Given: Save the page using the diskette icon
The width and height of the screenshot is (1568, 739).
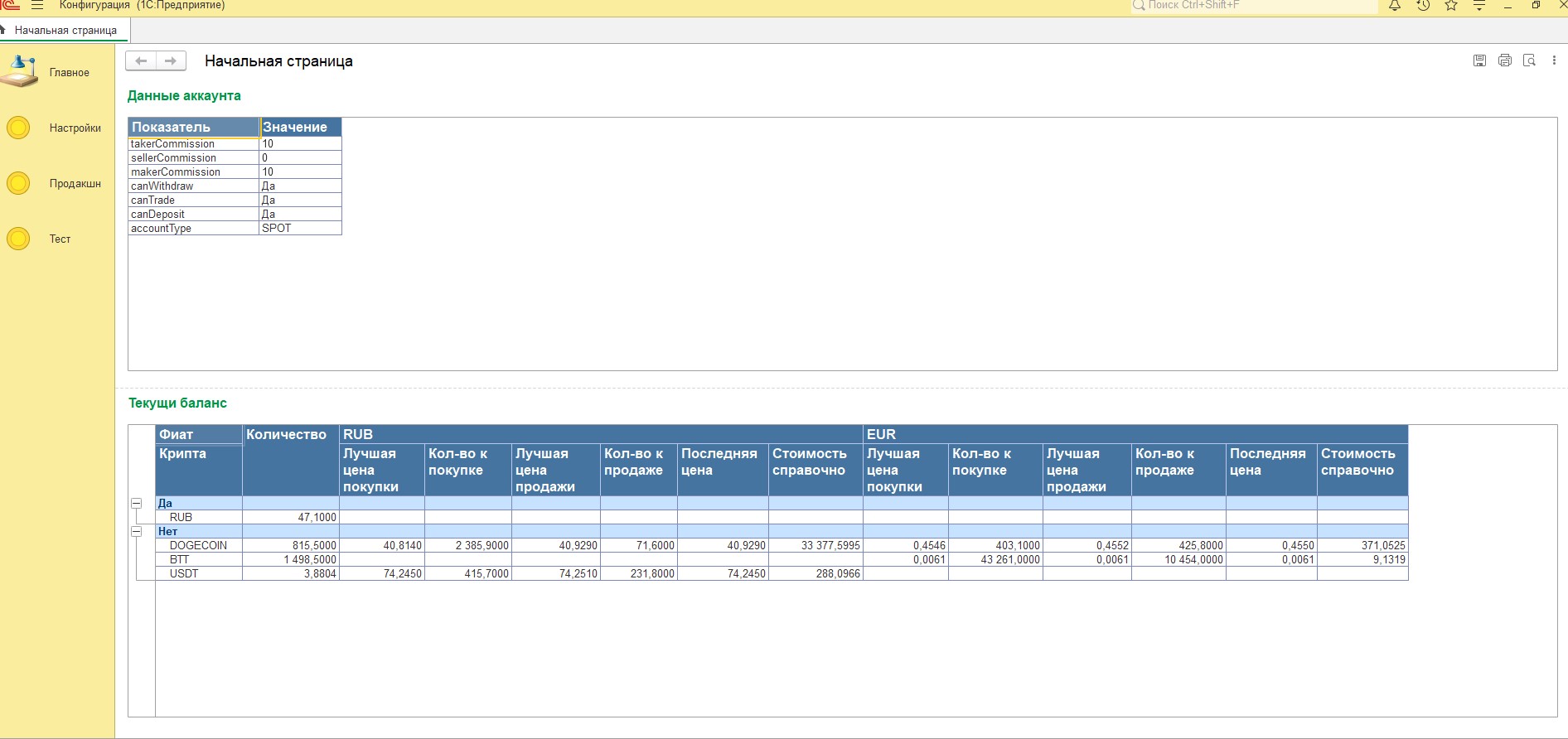Looking at the screenshot, I should point(1479,60).
